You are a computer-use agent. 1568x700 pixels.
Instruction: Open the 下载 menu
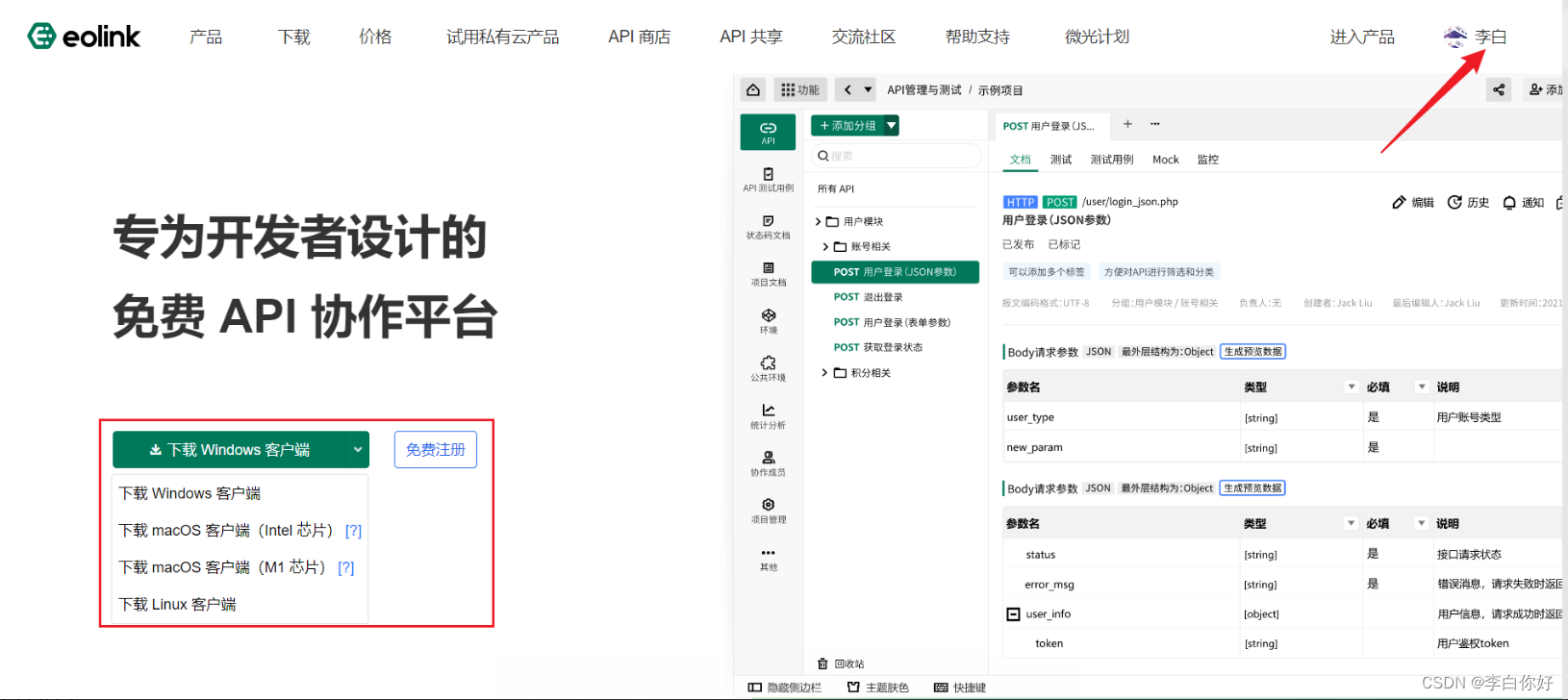click(294, 37)
